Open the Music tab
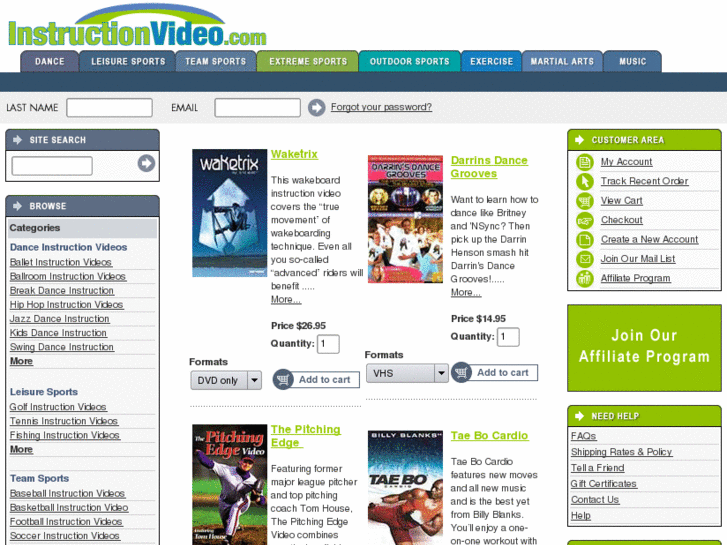This screenshot has height=545, width=727. (x=632, y=61)
